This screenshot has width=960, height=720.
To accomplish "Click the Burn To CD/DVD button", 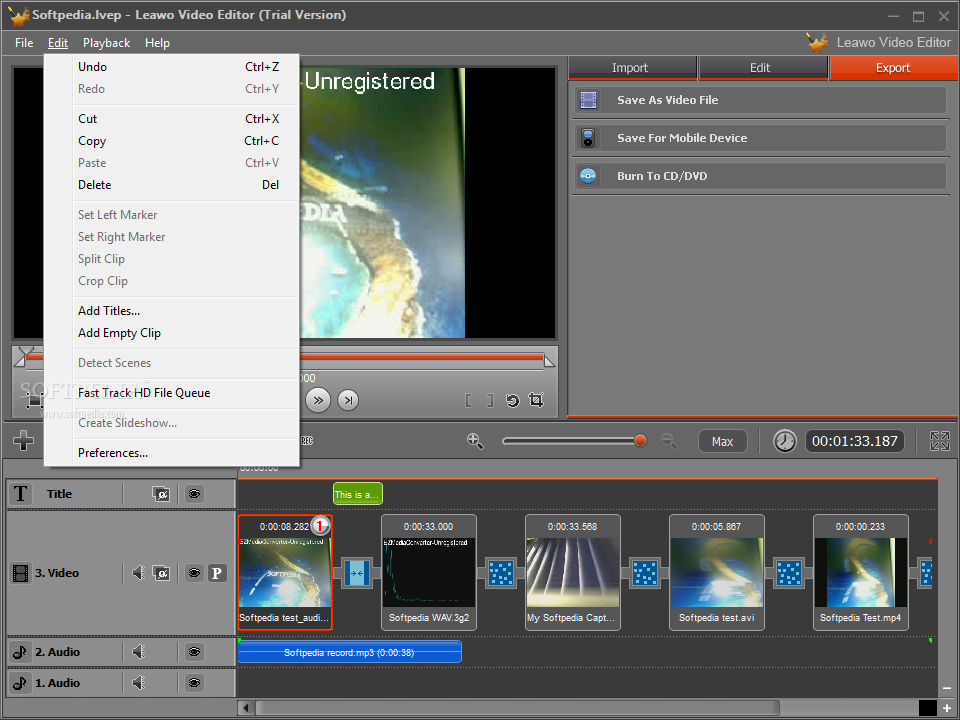I will tap(760, 176).
